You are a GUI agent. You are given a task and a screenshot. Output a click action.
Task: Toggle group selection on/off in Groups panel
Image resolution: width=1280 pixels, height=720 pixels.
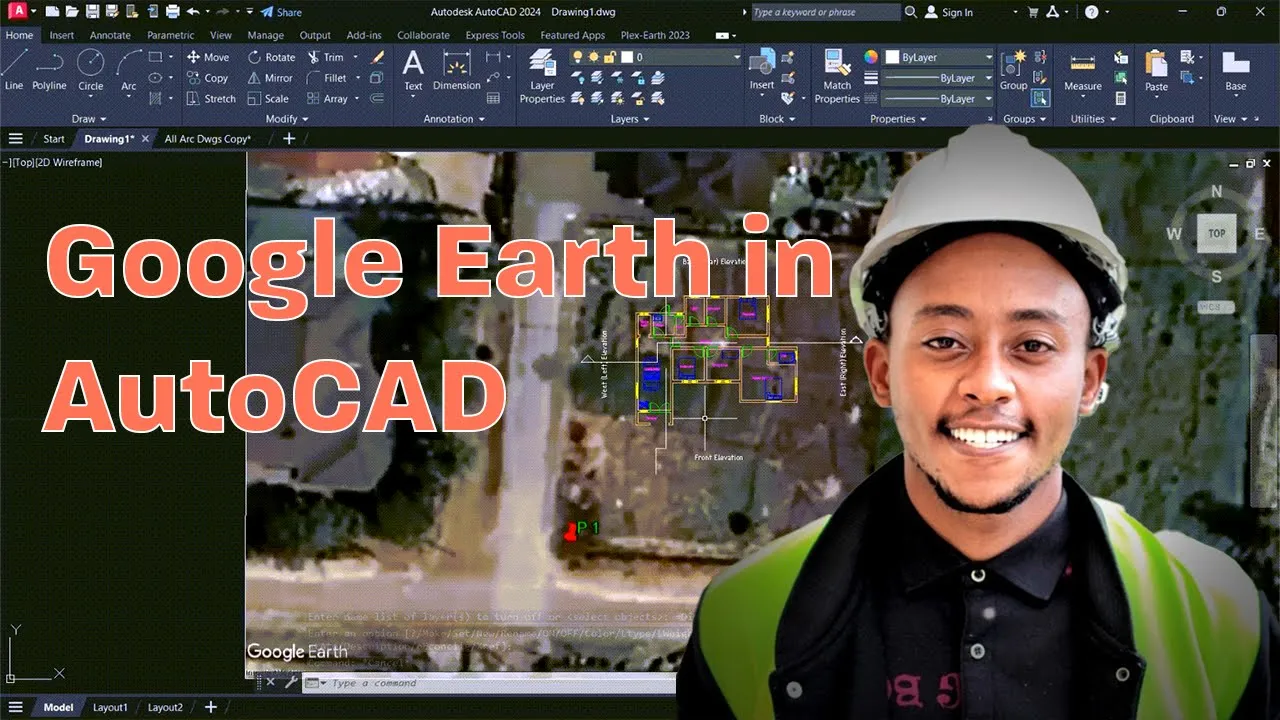click(x=1041, y=98)
